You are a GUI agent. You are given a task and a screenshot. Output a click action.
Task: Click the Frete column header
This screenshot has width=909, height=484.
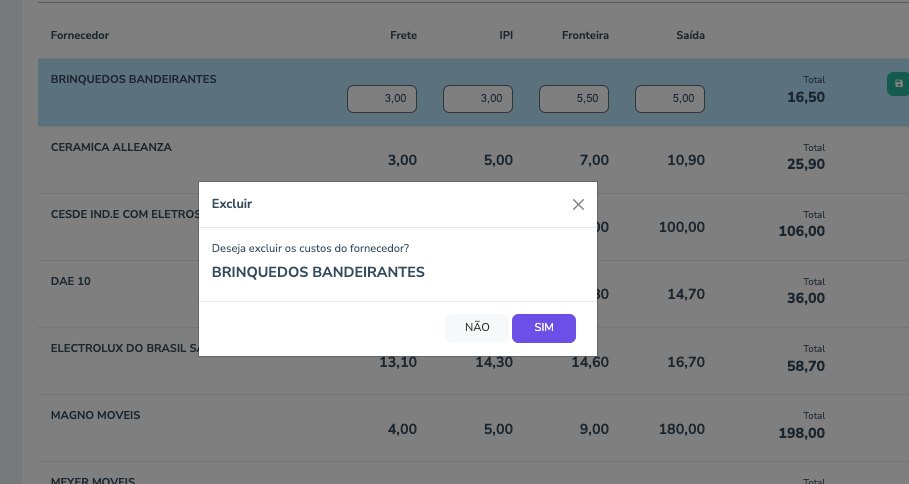(x=403, y=35)
